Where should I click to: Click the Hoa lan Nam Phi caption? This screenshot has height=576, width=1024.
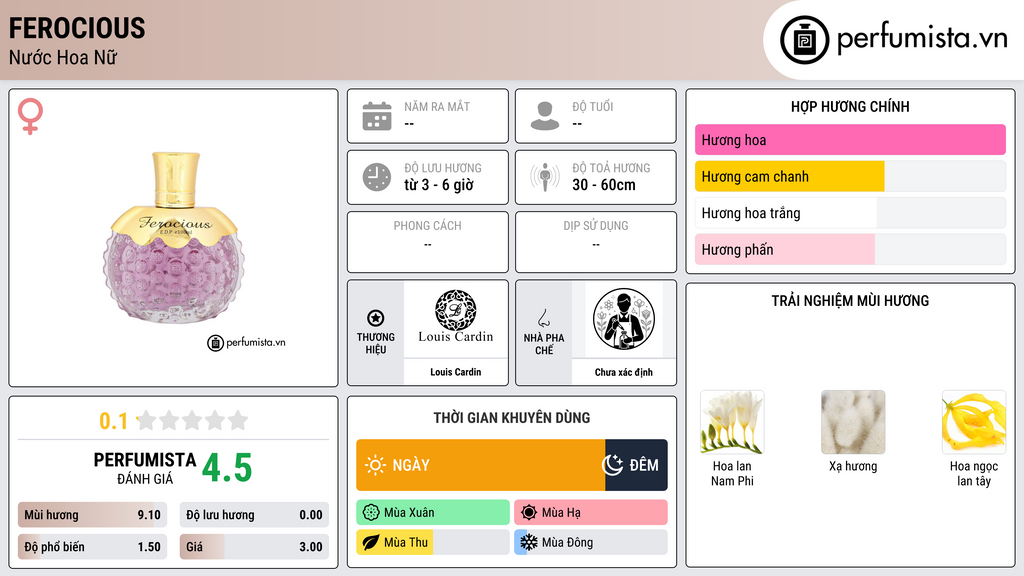coord(732,473)
